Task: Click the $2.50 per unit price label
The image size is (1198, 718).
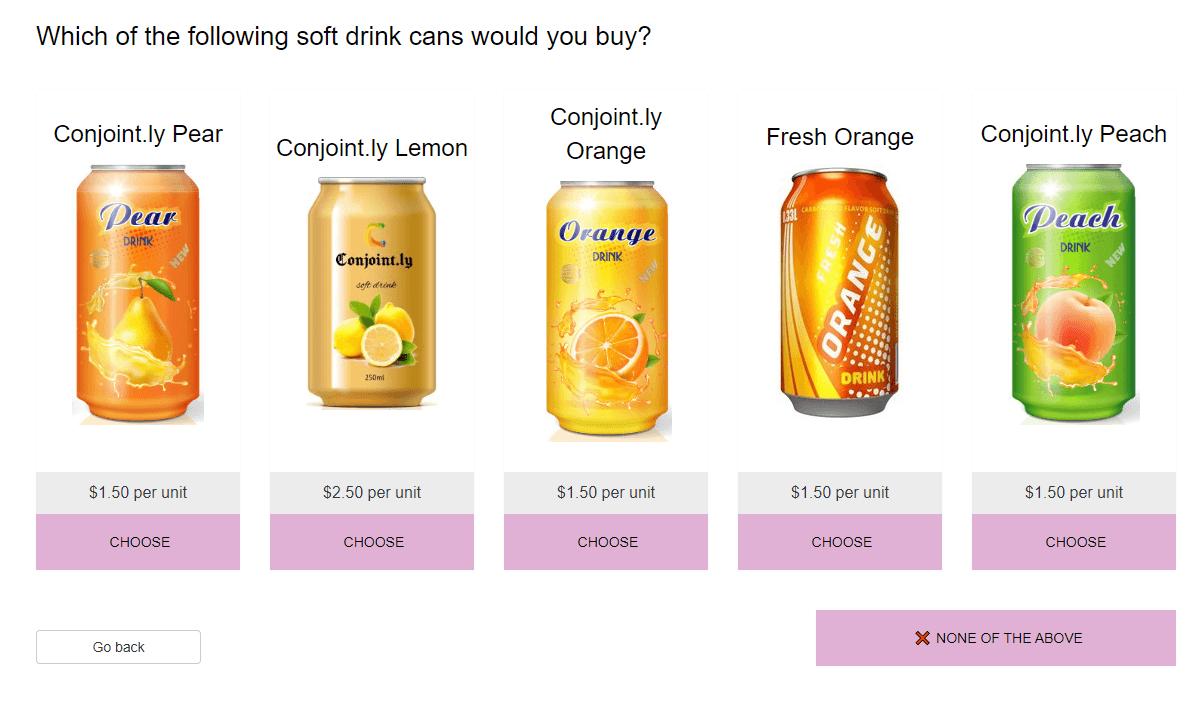Action: [x=371, y=492]
